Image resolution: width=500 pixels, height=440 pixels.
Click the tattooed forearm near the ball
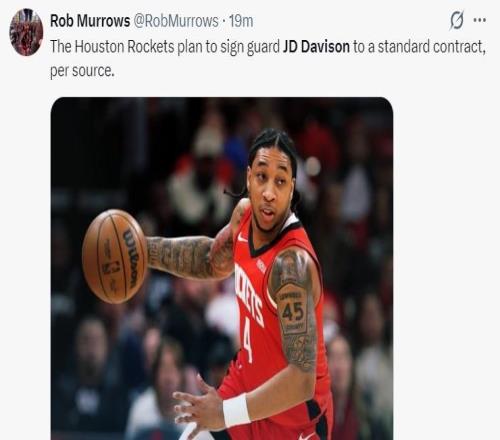point(180,257)
